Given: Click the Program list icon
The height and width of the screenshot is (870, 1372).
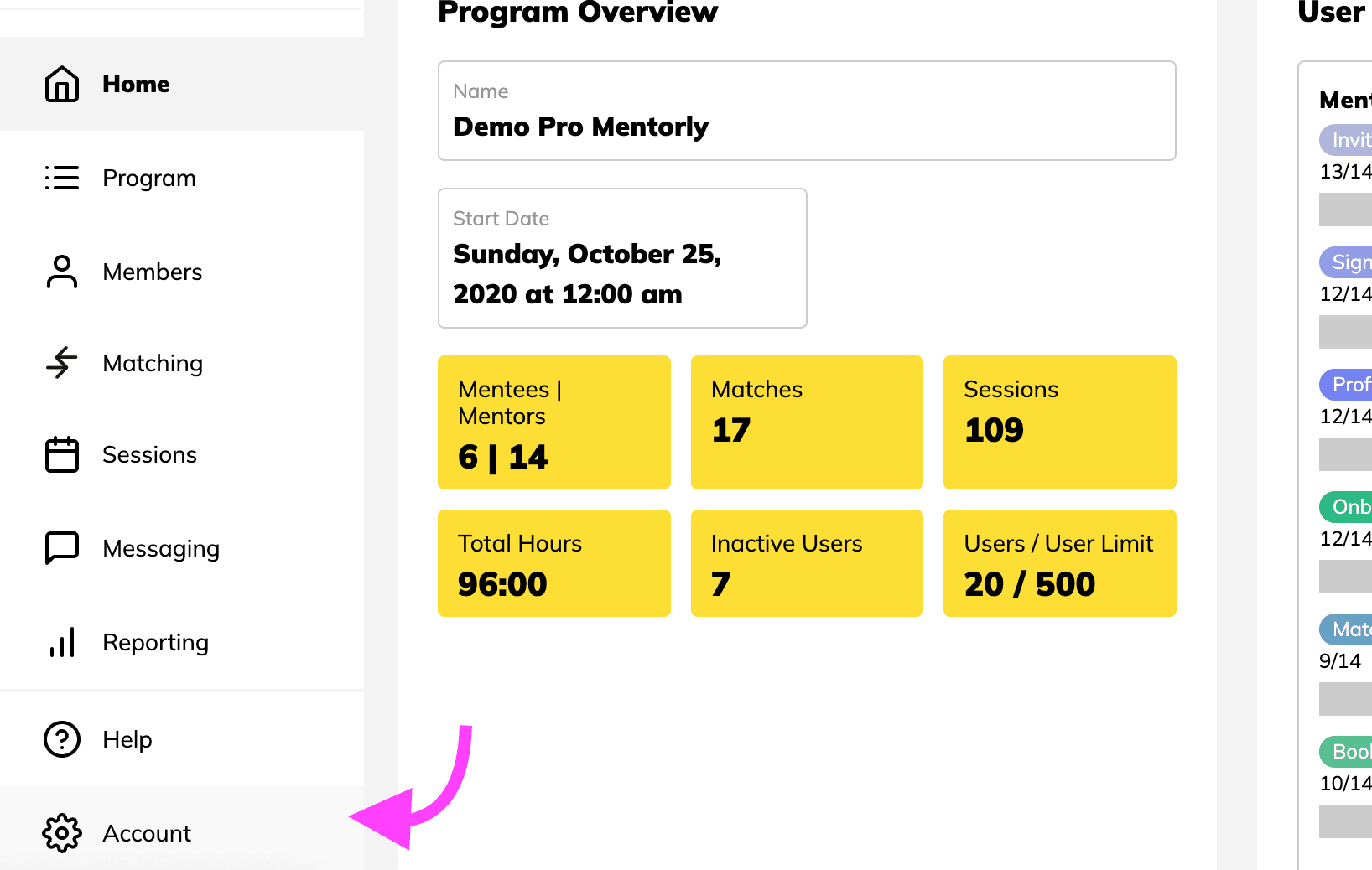Looking at the screenshot, I should (61, 178).
